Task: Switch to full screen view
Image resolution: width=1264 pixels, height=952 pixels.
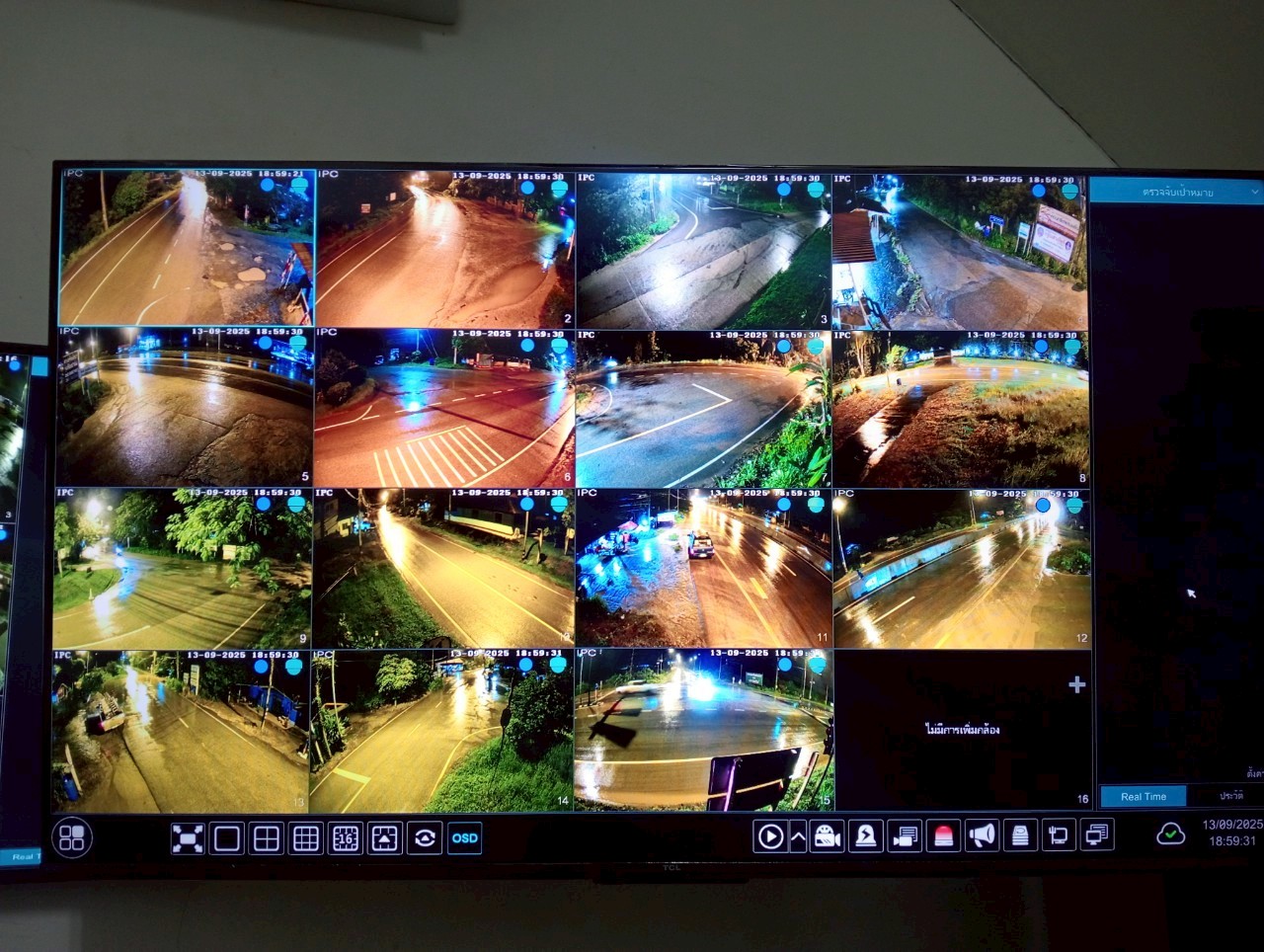Action: tap(188, 838)
